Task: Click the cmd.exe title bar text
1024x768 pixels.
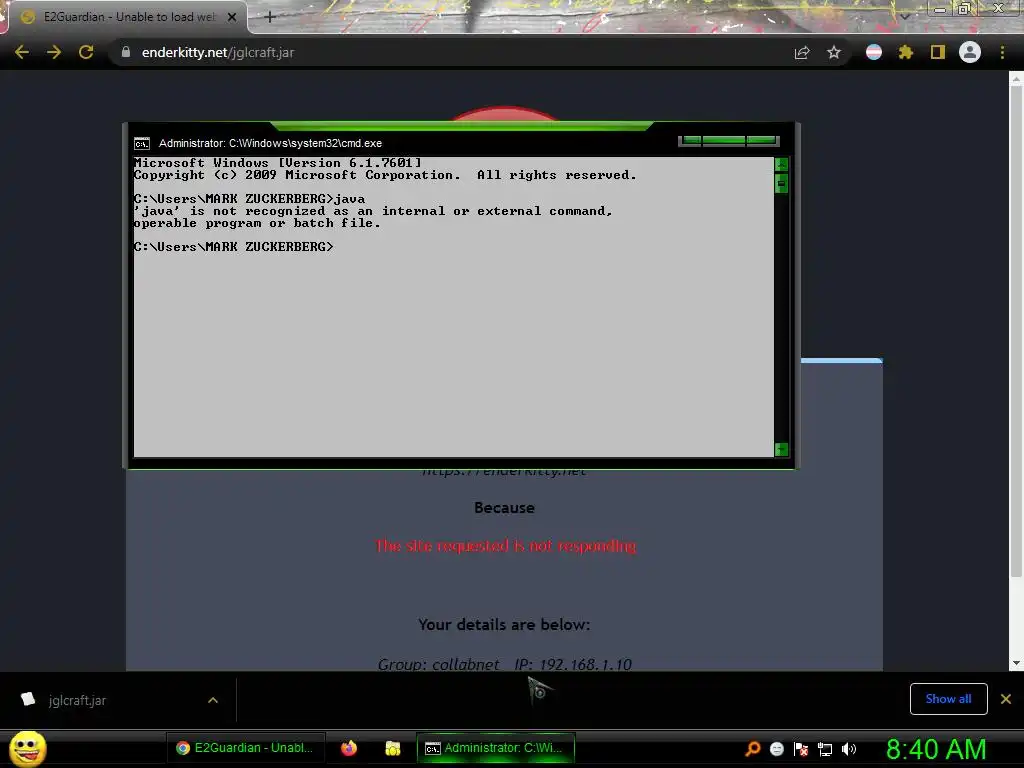Action: [270, 143]
